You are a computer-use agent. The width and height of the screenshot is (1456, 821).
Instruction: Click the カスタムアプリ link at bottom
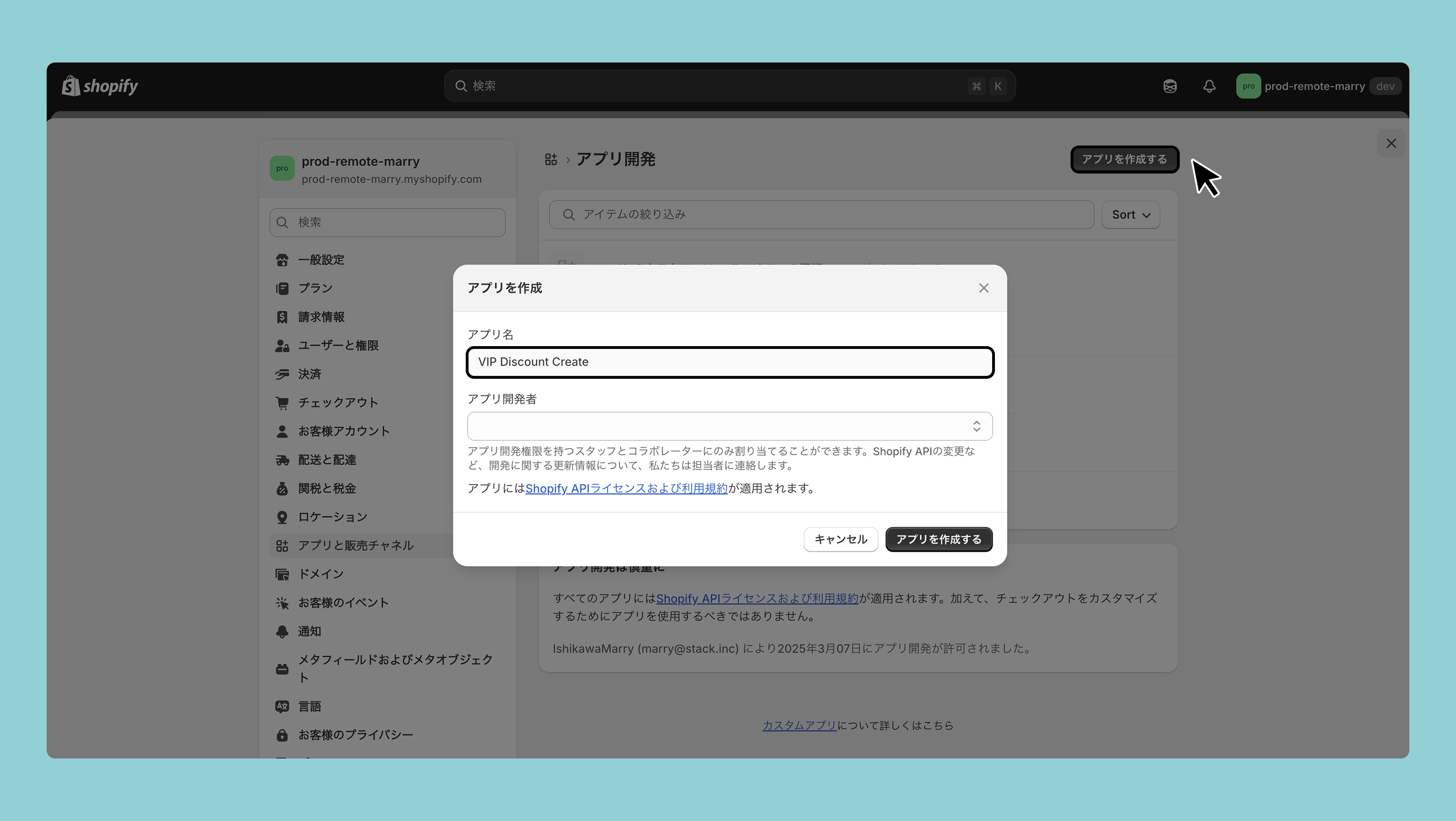tap(798, 725)
